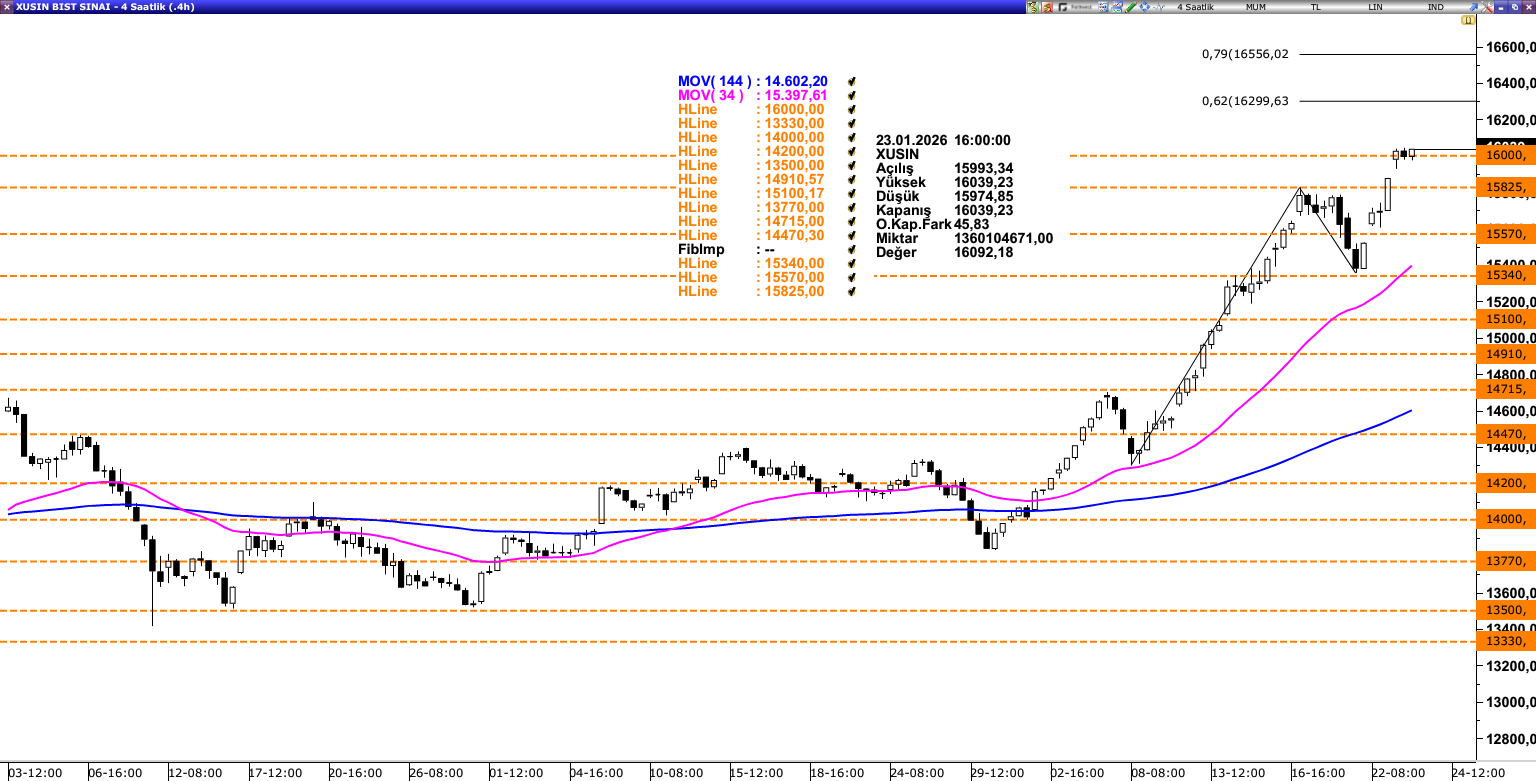Click the blue arrow icon near window controls

[1473, 7]
